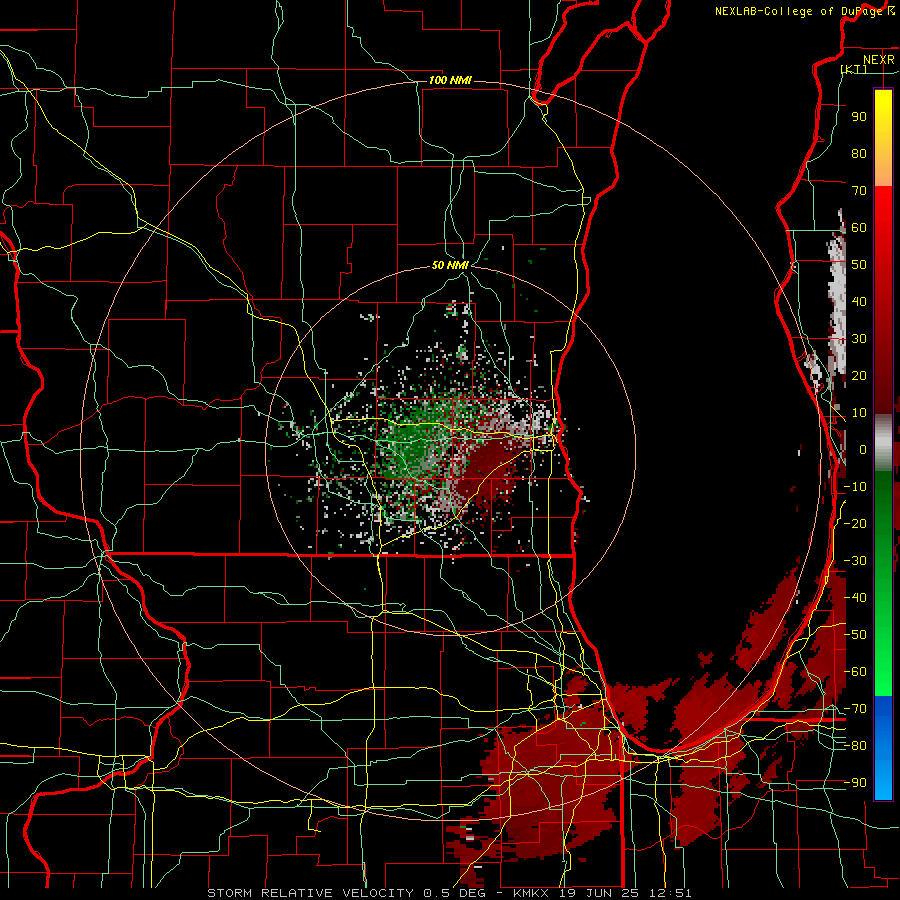This screenshot has width=900, height=900.
Task: Click the 50 NMI range ring label
Action: coord(450,265)
